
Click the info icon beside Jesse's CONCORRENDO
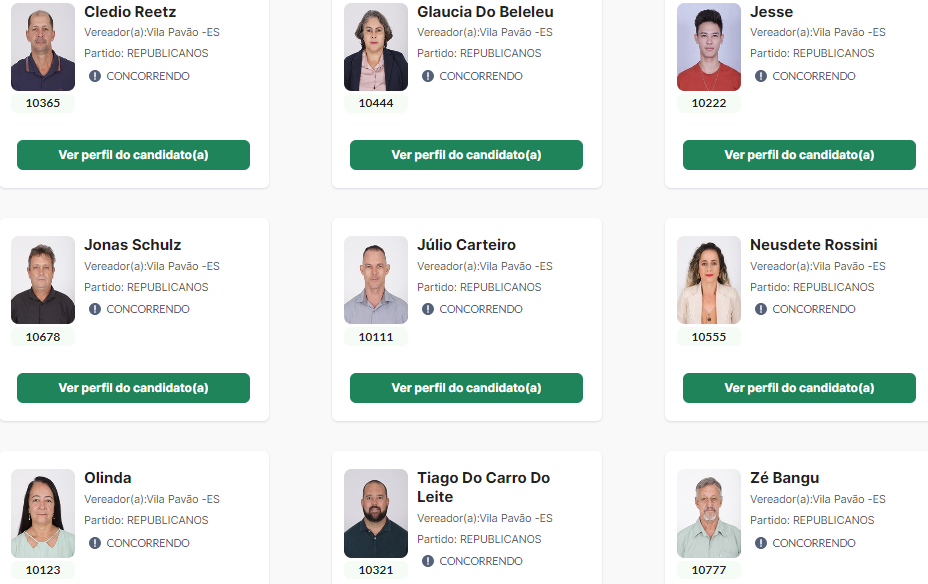pyautogui.click(x=761, y=76)
